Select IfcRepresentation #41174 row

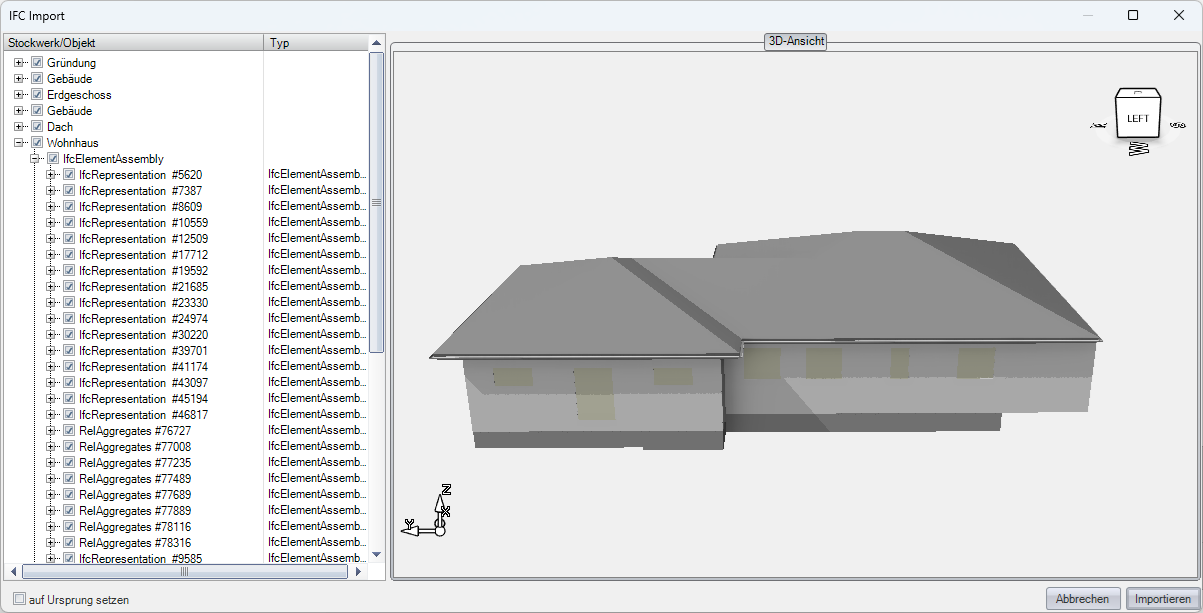pyautogui.click(x=144, y=367)
